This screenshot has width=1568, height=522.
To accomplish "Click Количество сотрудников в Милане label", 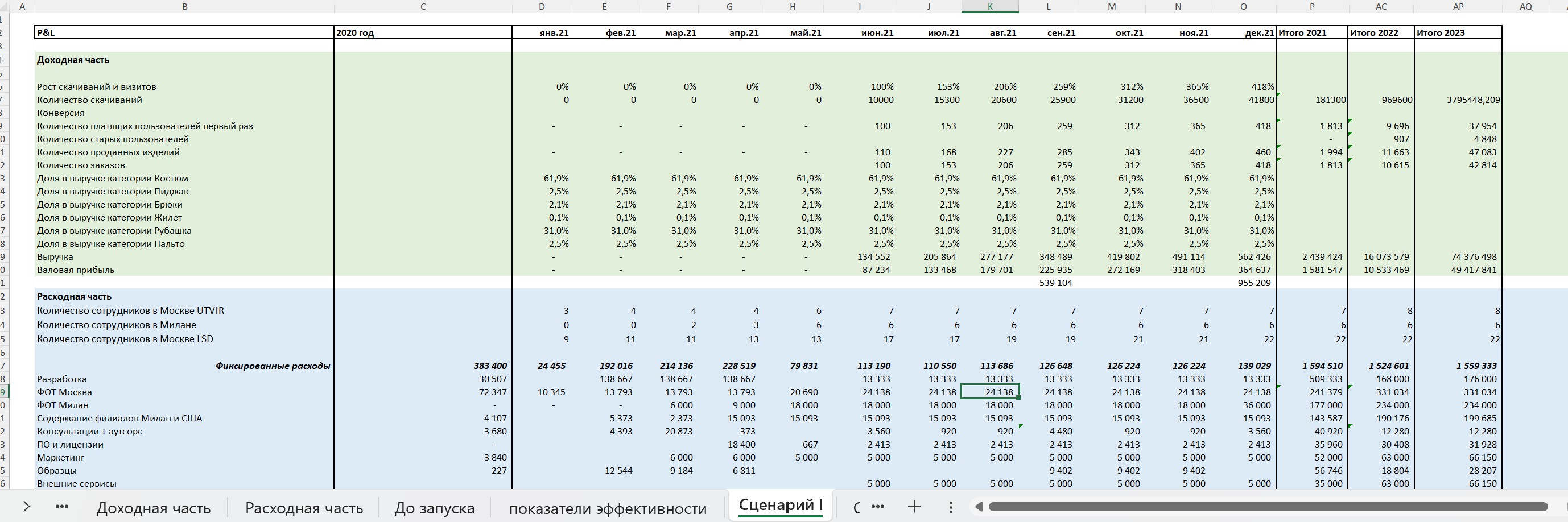I will [x=116, y=325].
